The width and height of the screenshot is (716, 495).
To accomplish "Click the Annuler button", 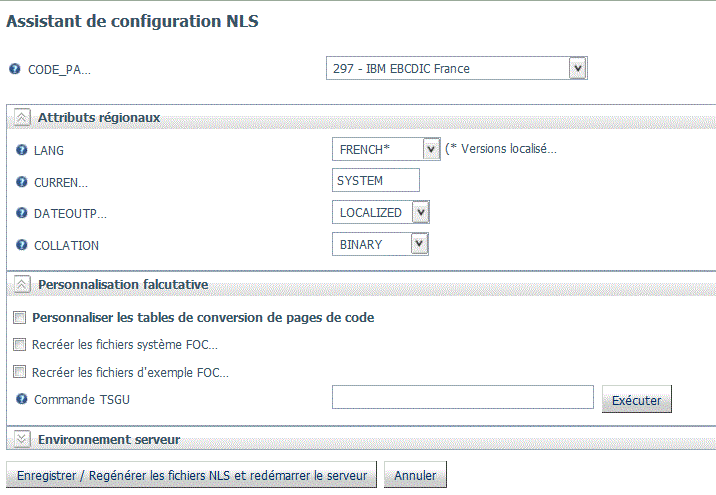I will (415, 475).
